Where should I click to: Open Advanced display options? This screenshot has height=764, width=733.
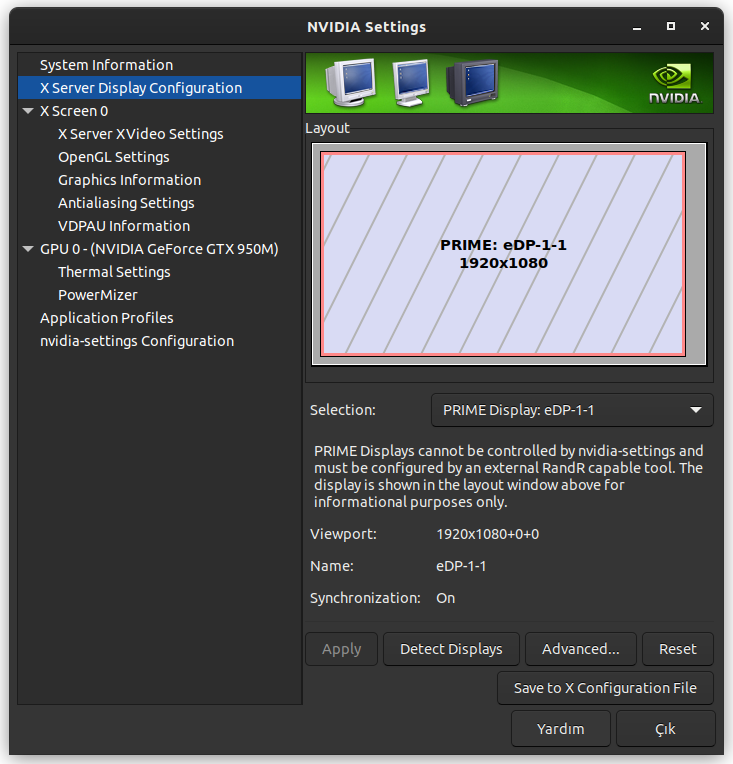point(581,649)
